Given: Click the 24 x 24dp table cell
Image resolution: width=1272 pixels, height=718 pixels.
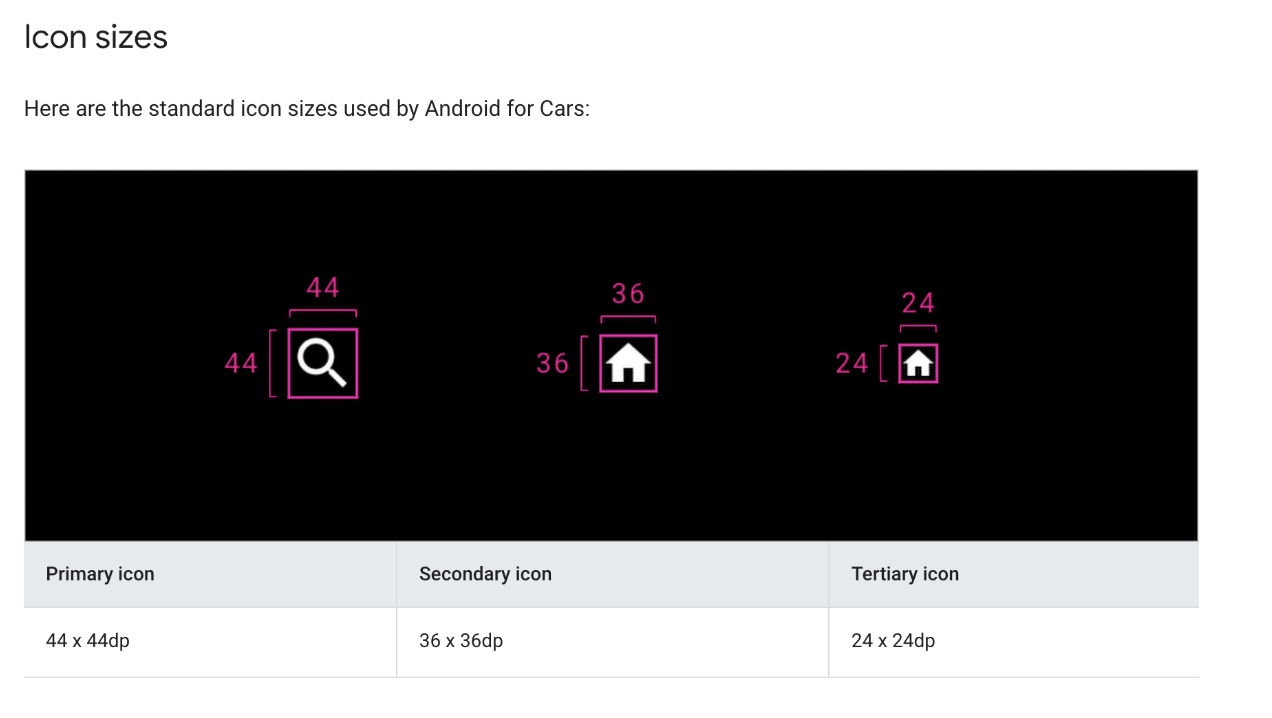Looking at the screenshot, I should 1013,642.
